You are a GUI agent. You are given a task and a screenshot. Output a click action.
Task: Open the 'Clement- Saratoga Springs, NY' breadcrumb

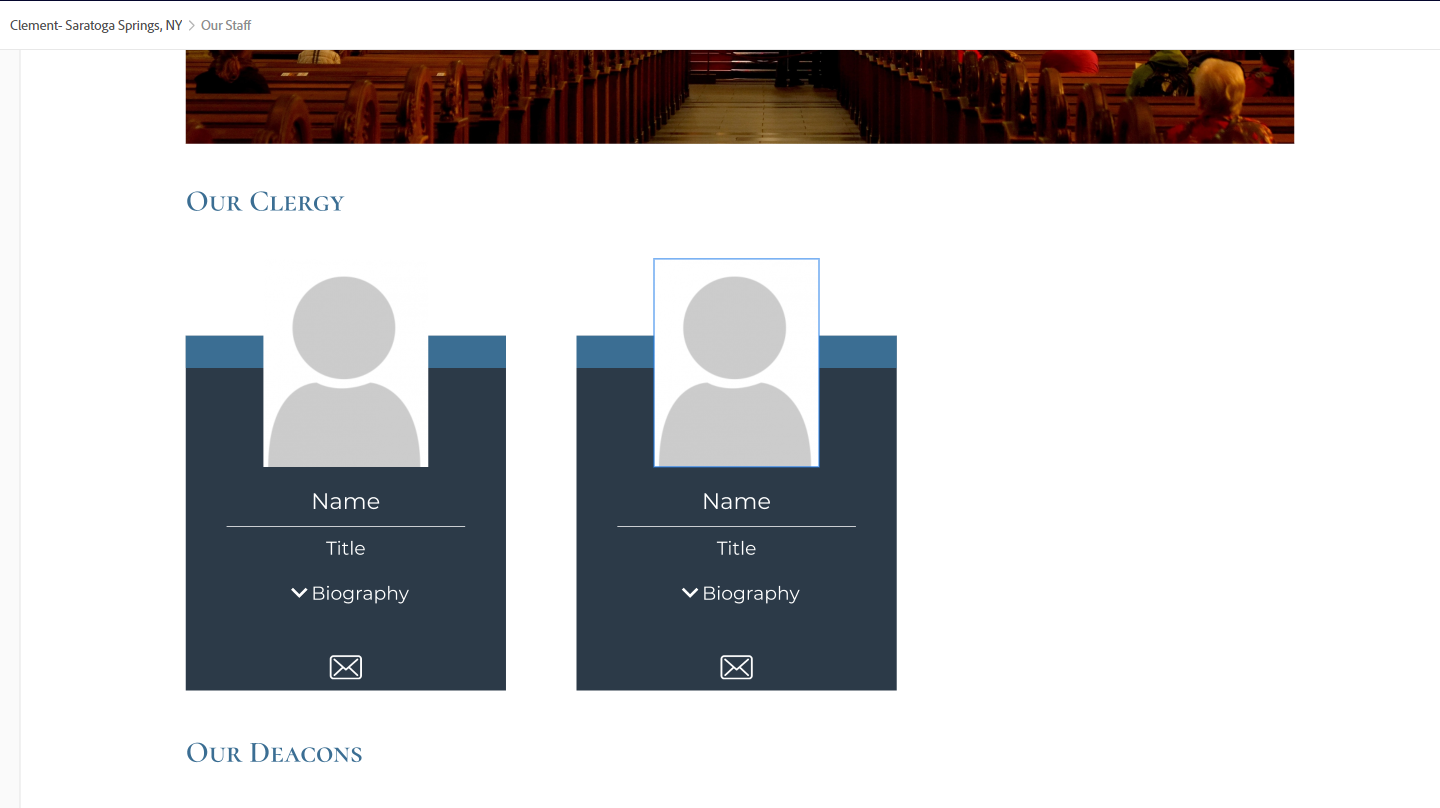coord(96,25)
